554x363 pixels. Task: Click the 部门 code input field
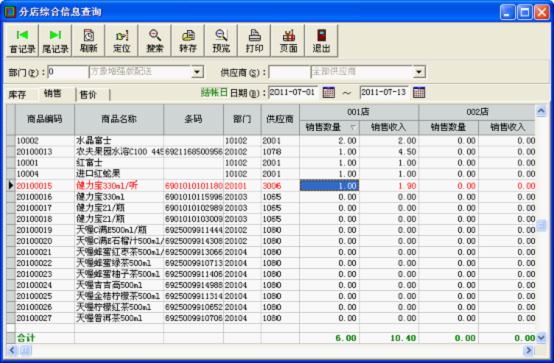click(x=67, y=72)
